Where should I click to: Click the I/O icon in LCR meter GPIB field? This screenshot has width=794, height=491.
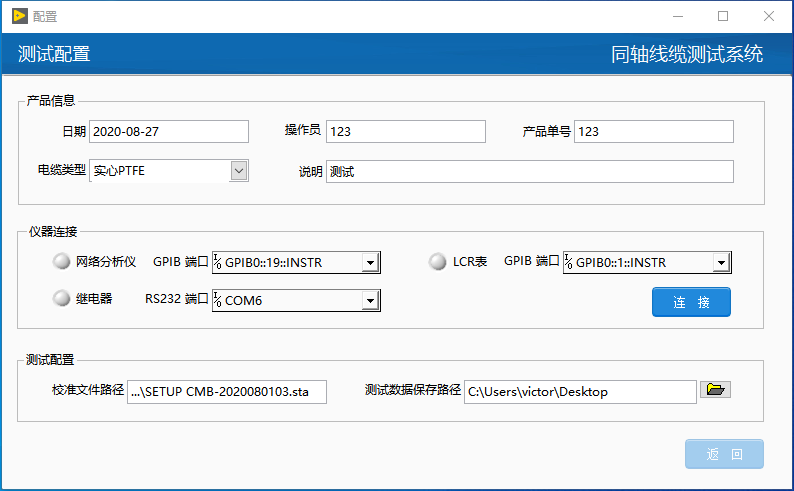click(x=569, y=263)
